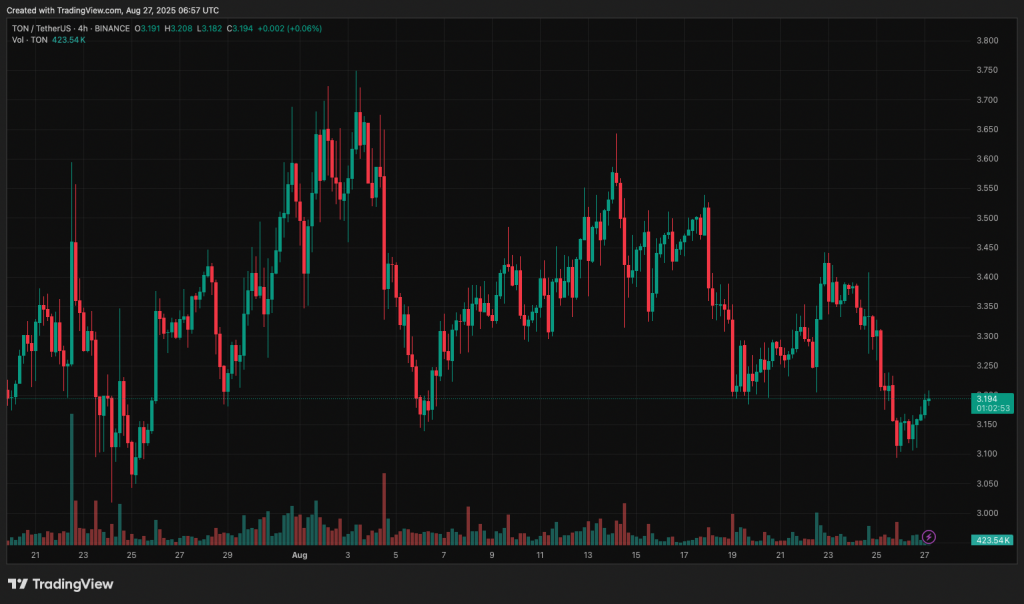Select the 15 date label on time axis
Viewport: 1024px width, 604px height.
click(636, 554)
